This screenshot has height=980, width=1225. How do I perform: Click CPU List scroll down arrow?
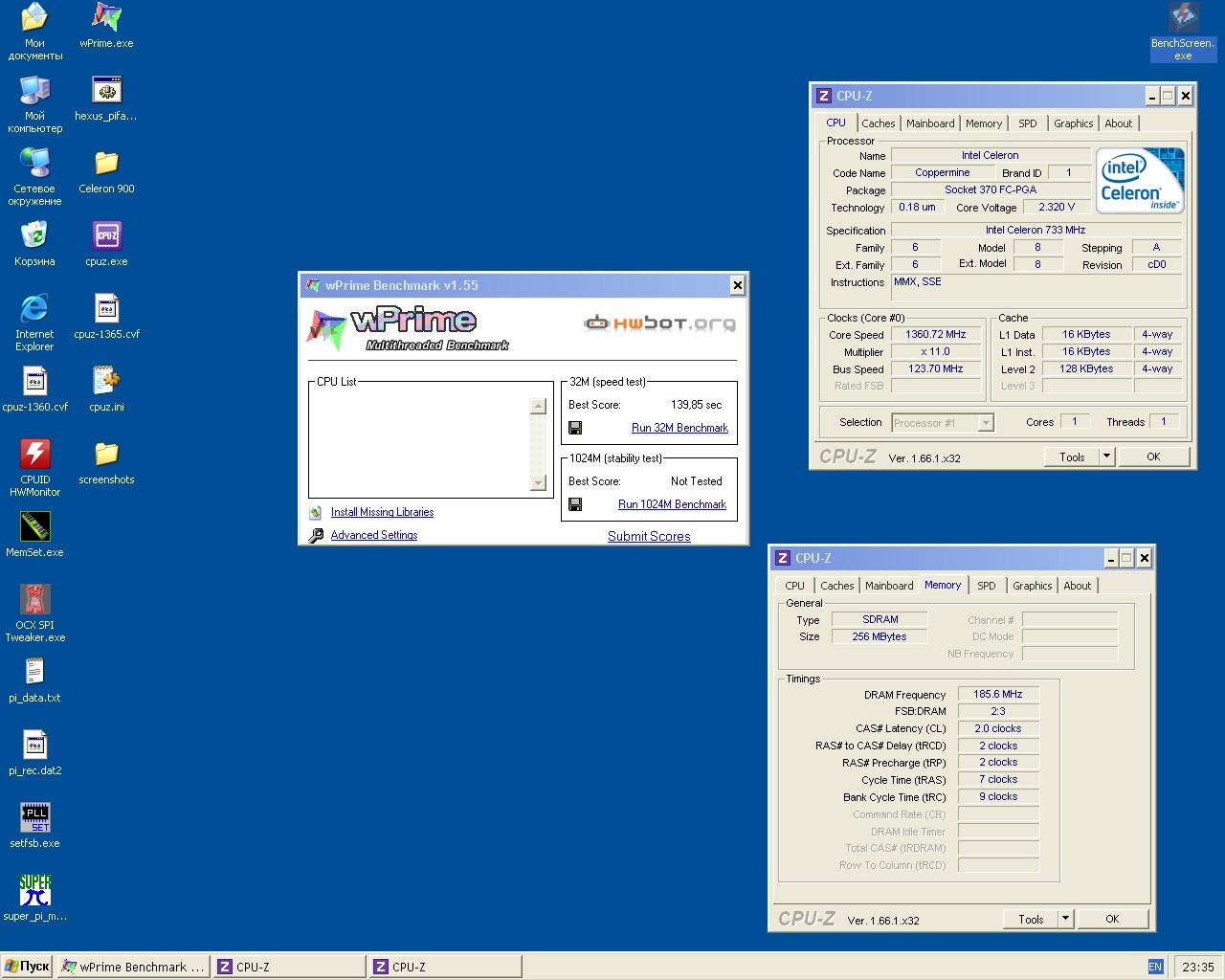(538, 483)
